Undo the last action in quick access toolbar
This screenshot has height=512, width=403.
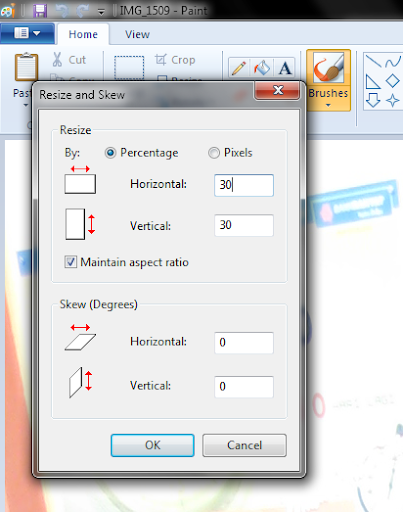pos(62,10)
